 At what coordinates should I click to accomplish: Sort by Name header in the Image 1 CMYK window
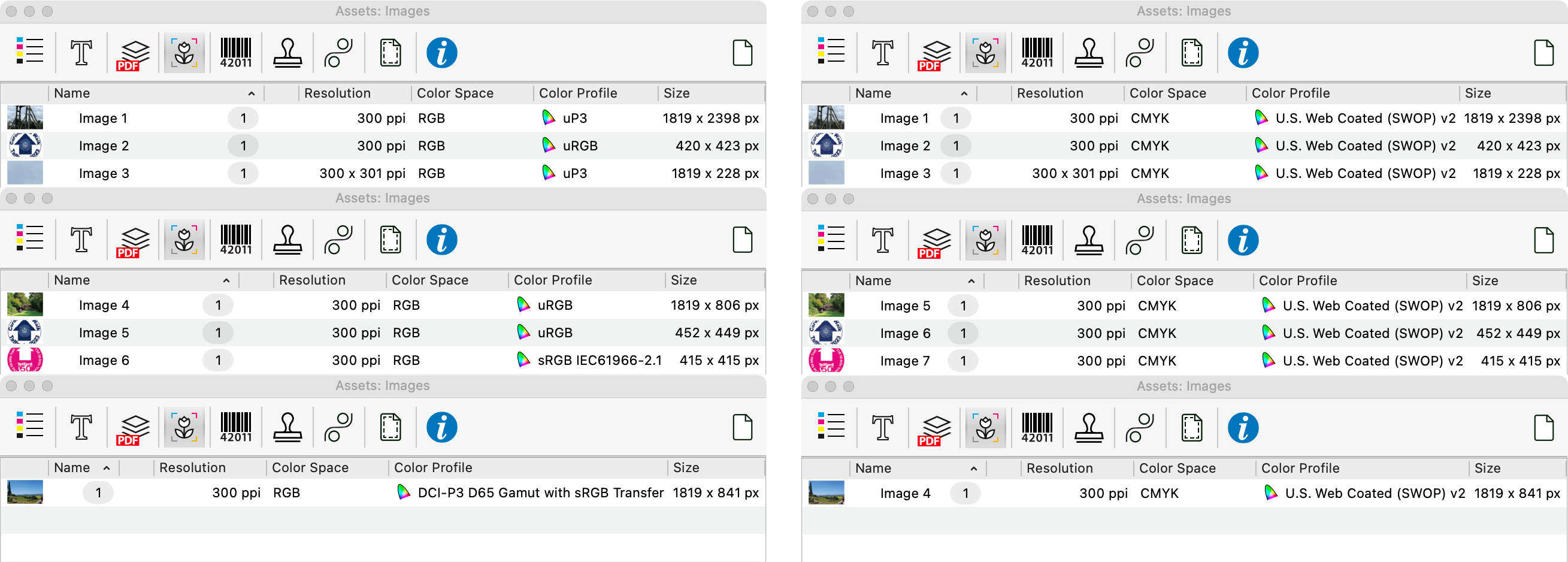[x=913, y=93]
